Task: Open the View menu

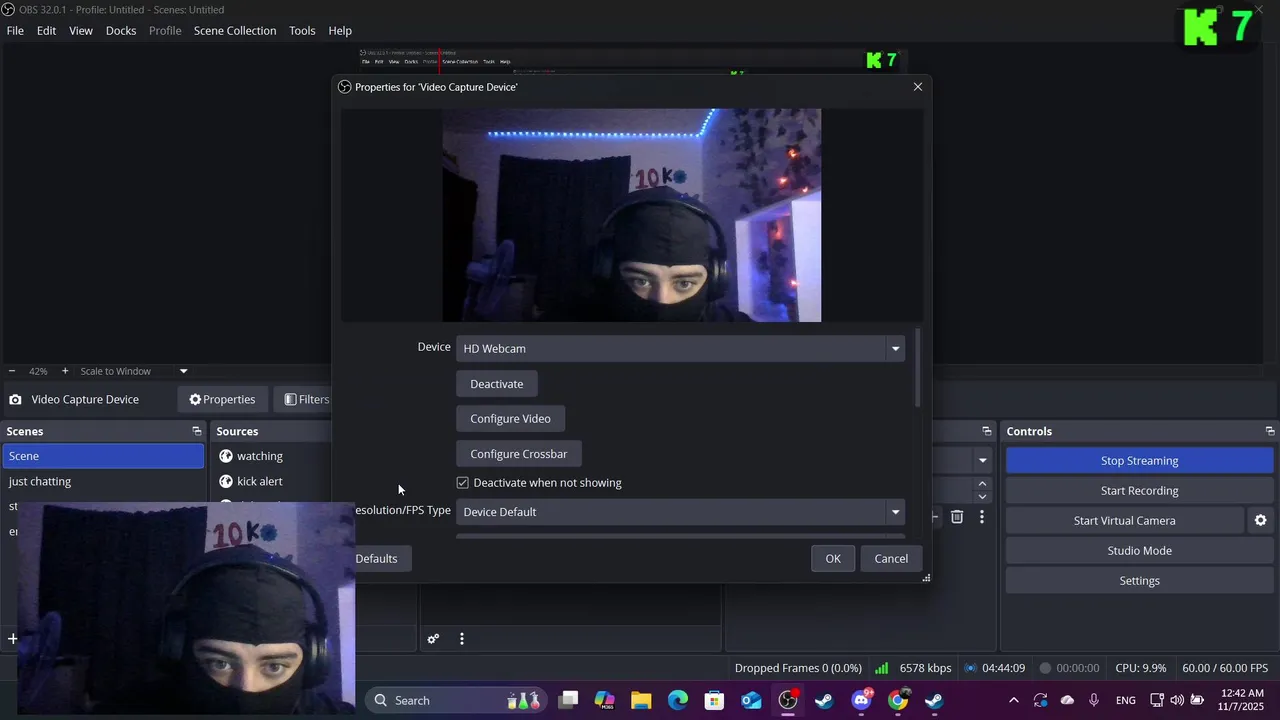Action: (81, 31)
